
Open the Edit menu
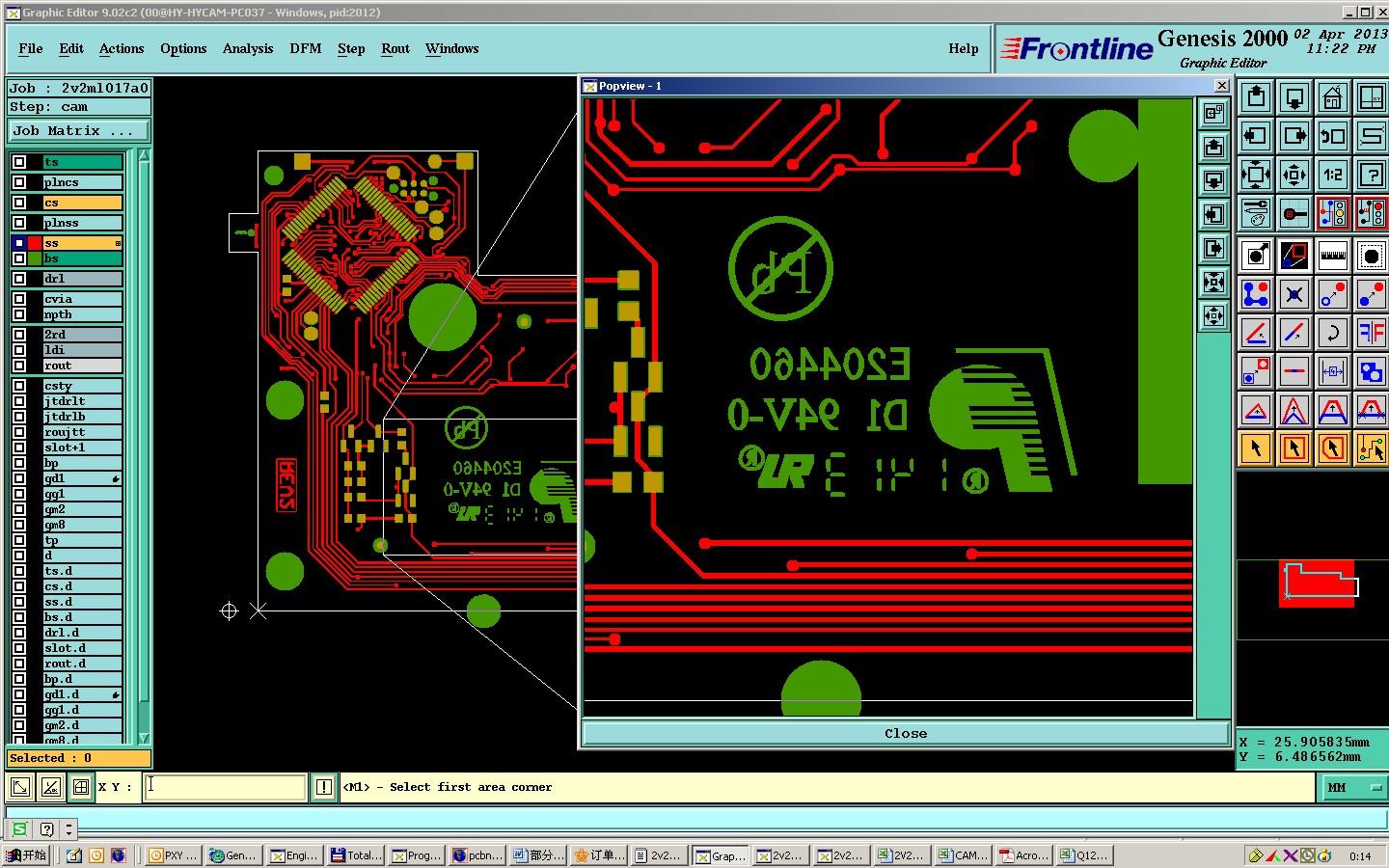[x=71, y=48]
